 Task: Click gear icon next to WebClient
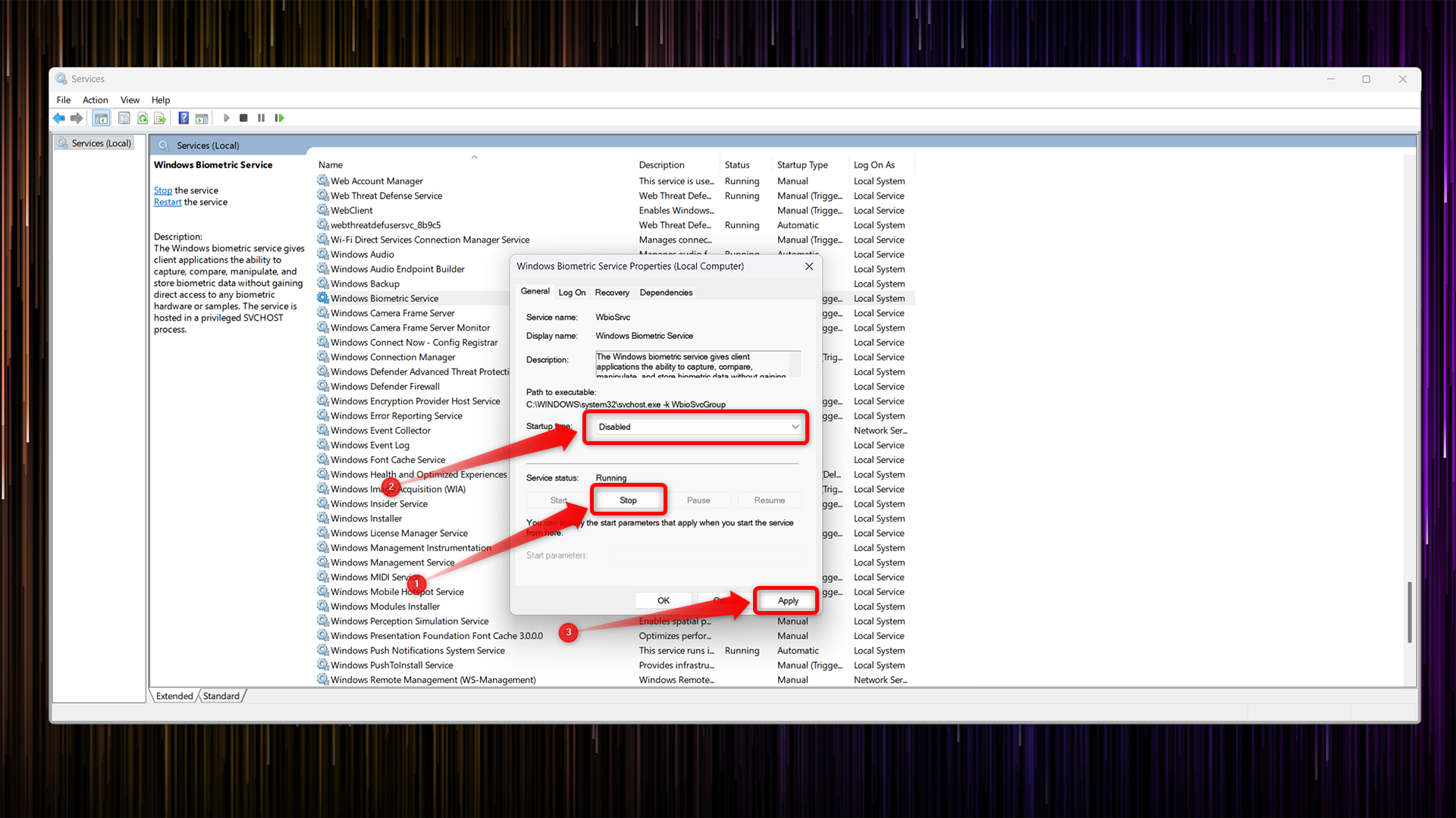(x=323, y=210)
